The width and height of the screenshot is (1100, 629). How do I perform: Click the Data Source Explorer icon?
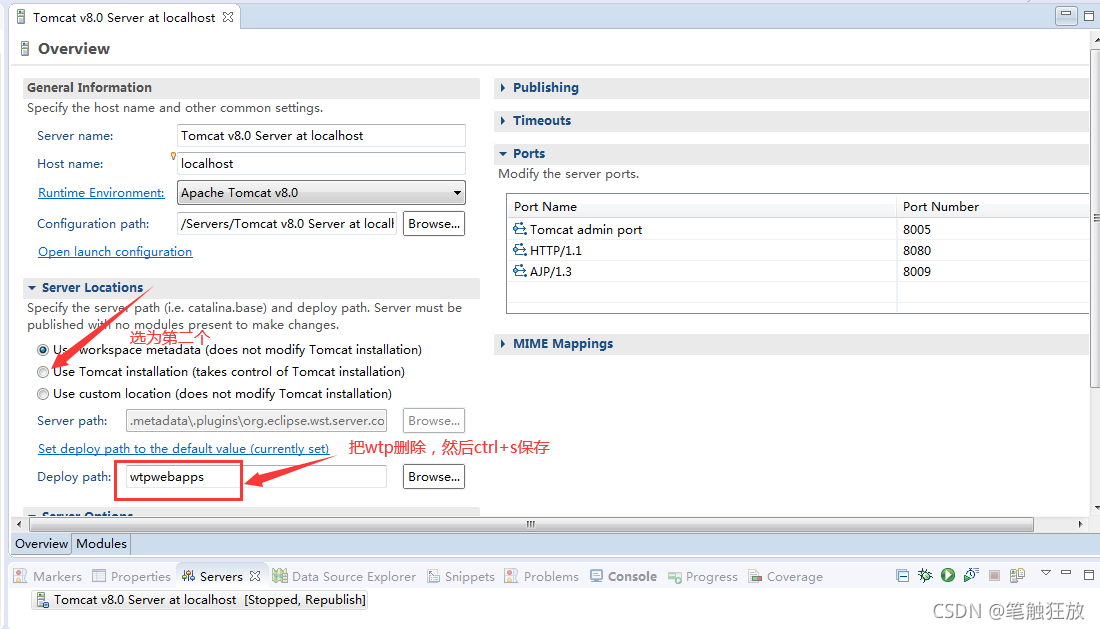click(x=280, y=576)
